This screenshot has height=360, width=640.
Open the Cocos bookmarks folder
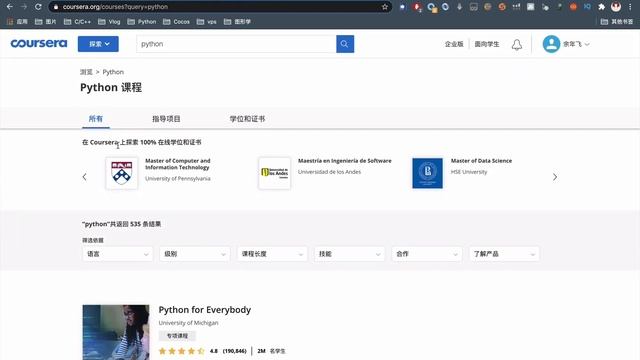coord(176,22)
